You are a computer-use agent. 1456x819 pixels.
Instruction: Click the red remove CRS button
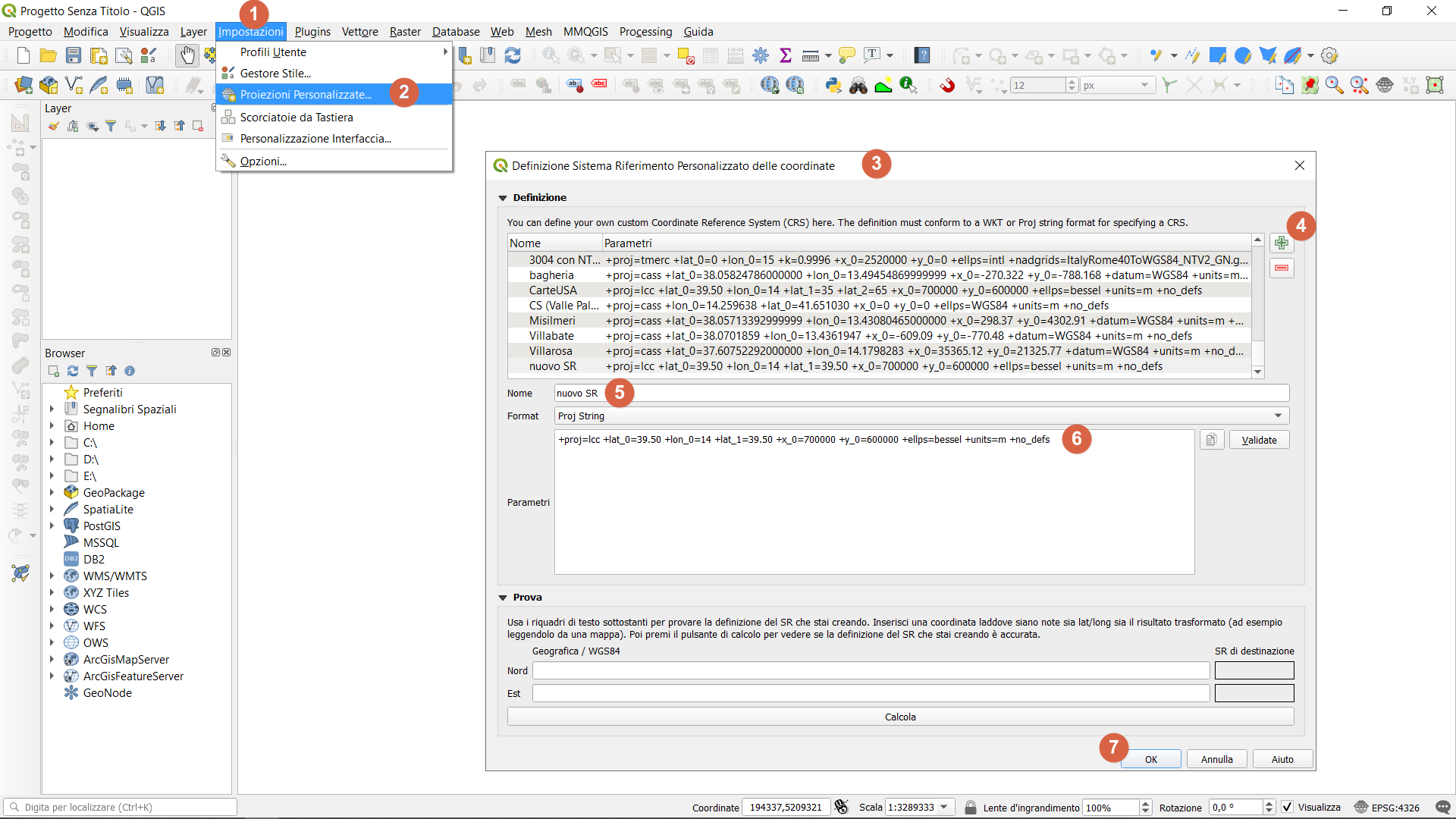click(x=1282, y=268)
